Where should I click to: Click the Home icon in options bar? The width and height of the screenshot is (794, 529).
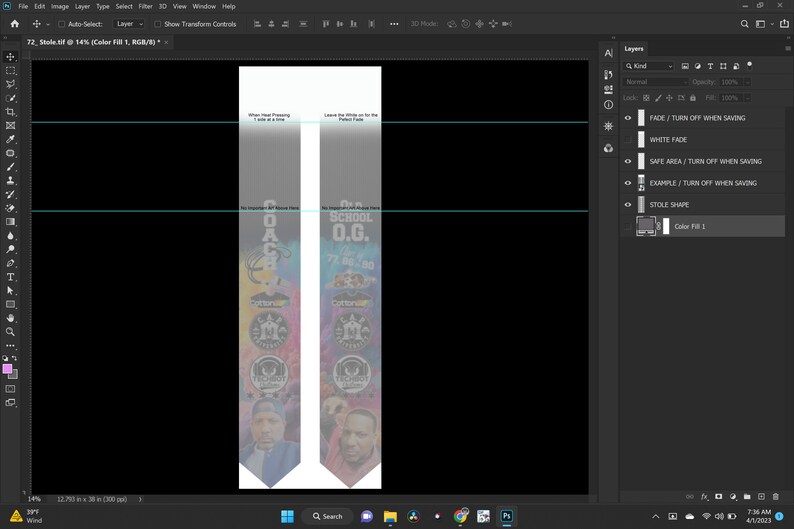pos(15,24)
